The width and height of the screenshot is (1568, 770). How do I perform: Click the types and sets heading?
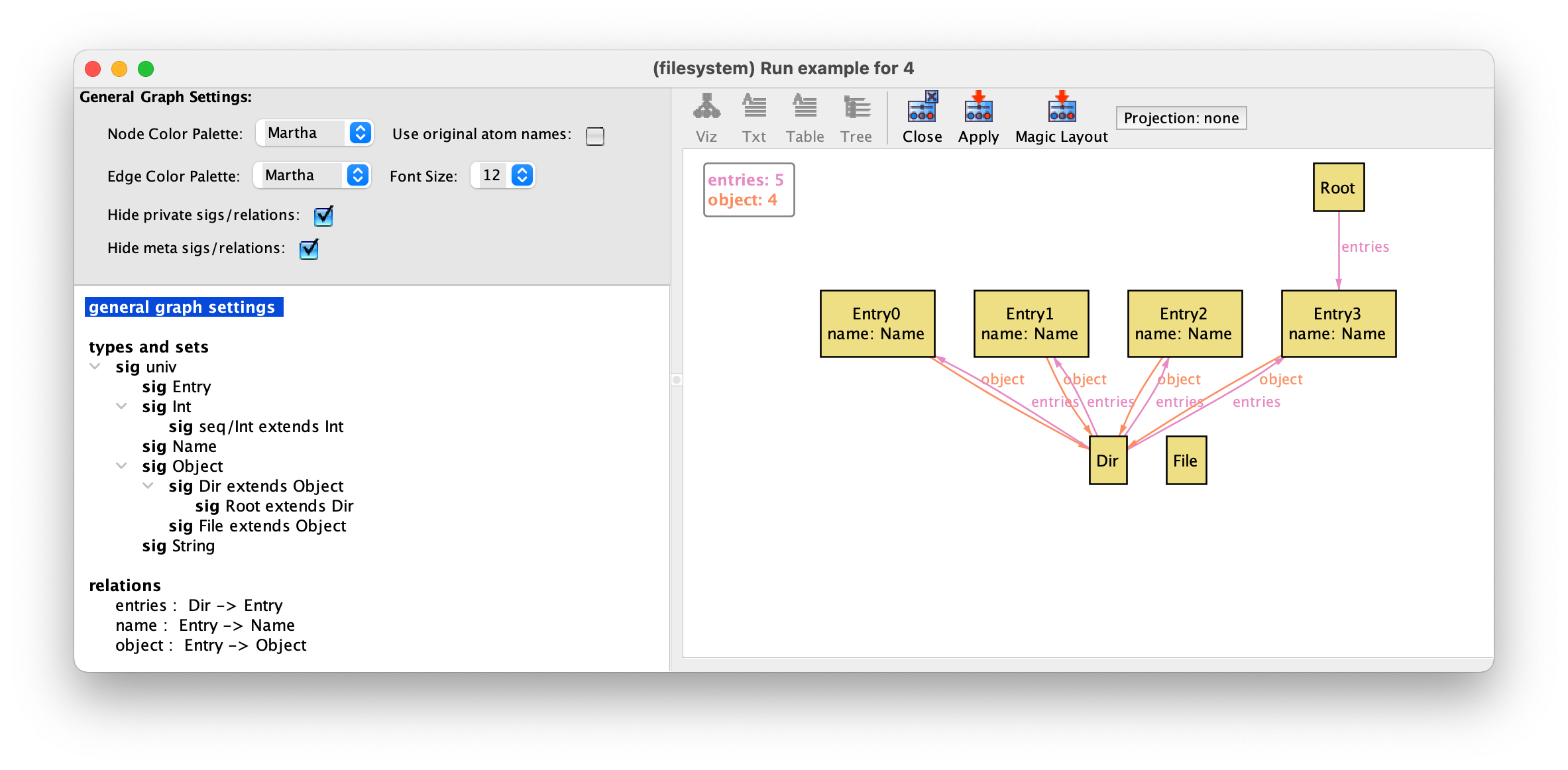tap(148, 347)
